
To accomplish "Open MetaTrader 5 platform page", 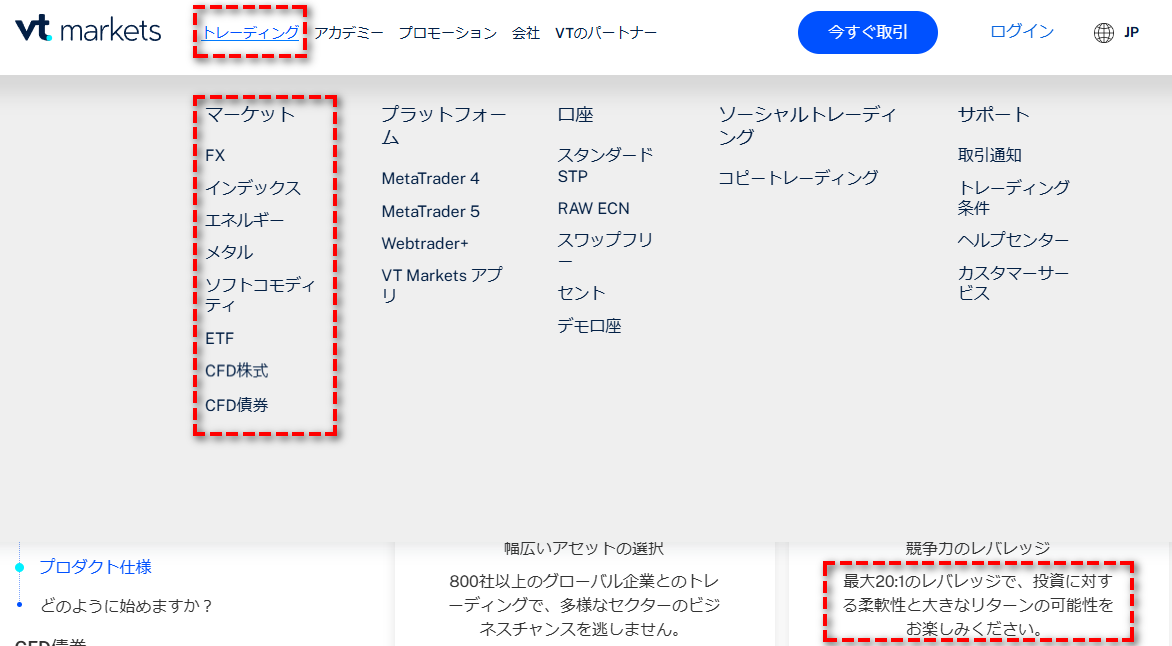I will point(431,212).
